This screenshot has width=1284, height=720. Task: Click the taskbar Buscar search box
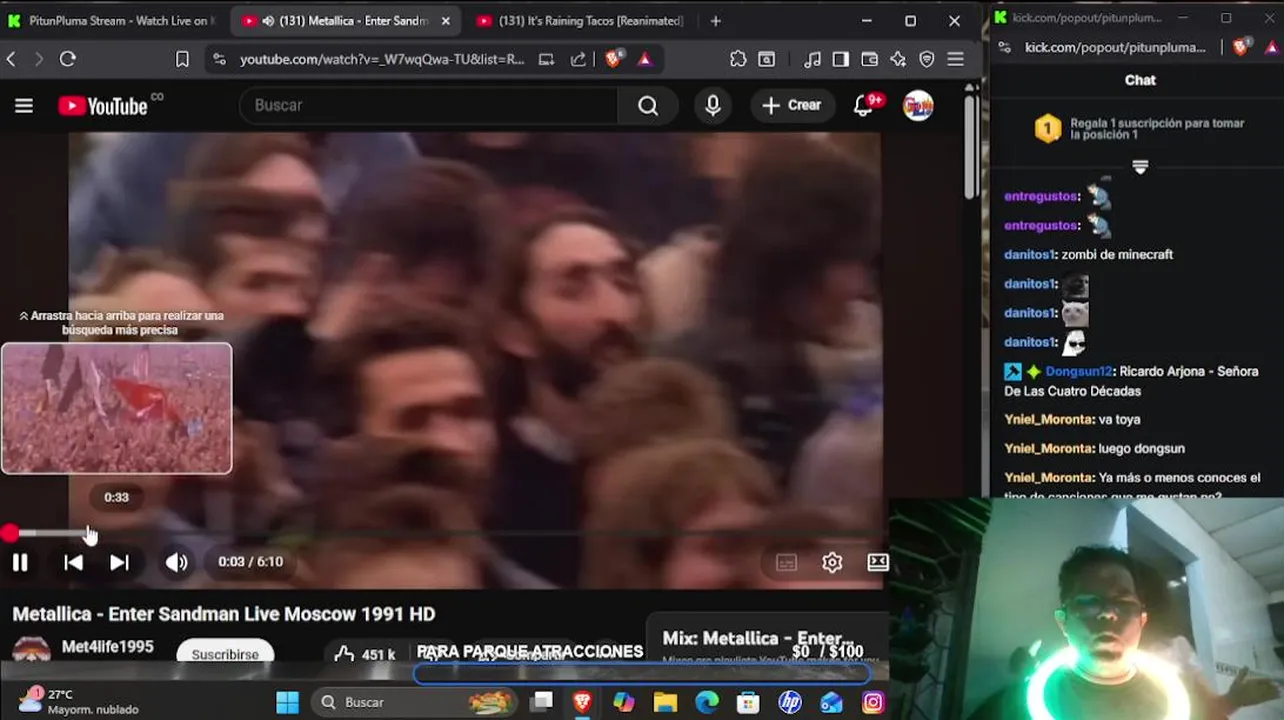pyautogui.click(x=412, y=702)
